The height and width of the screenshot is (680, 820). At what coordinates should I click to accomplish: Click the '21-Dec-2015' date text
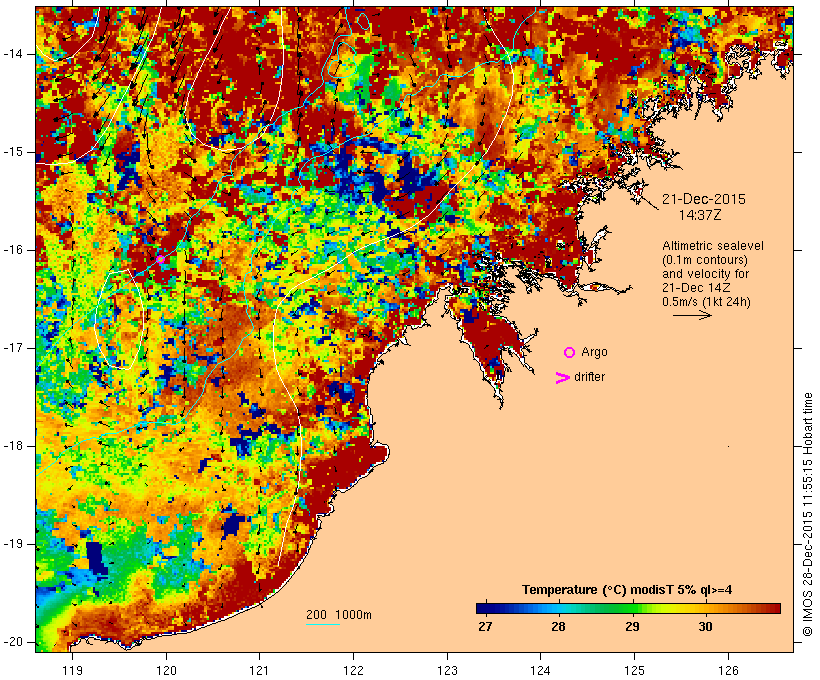[x=703, y=199]
